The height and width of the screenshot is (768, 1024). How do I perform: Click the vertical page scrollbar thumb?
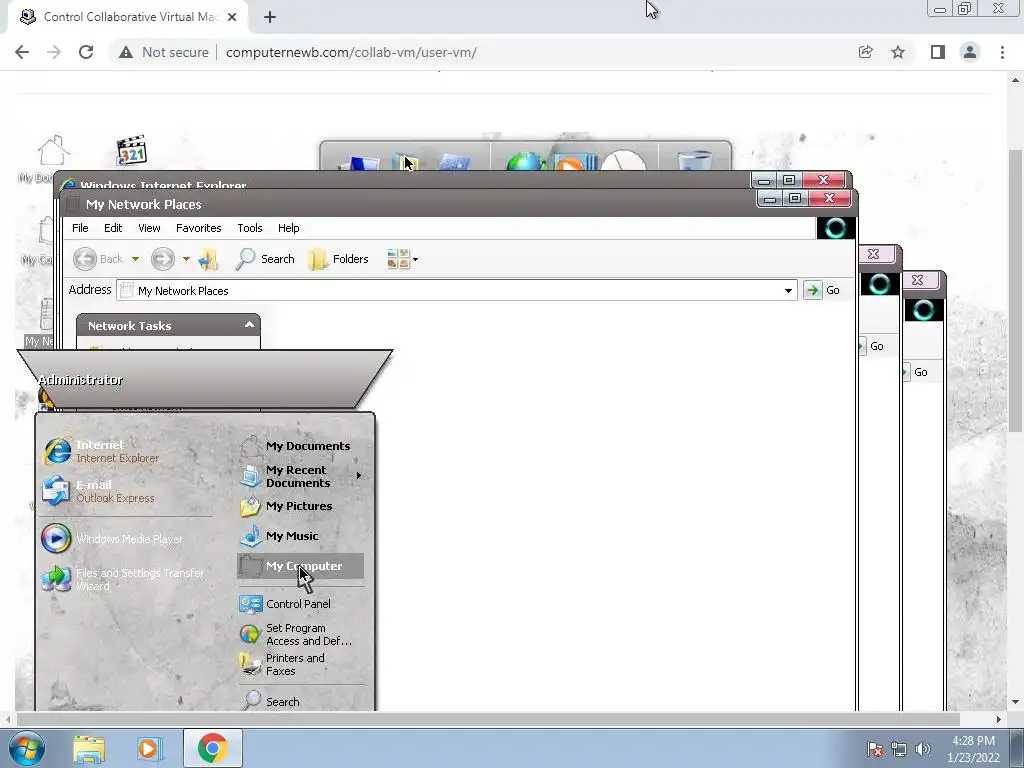tap(1016, 291)
